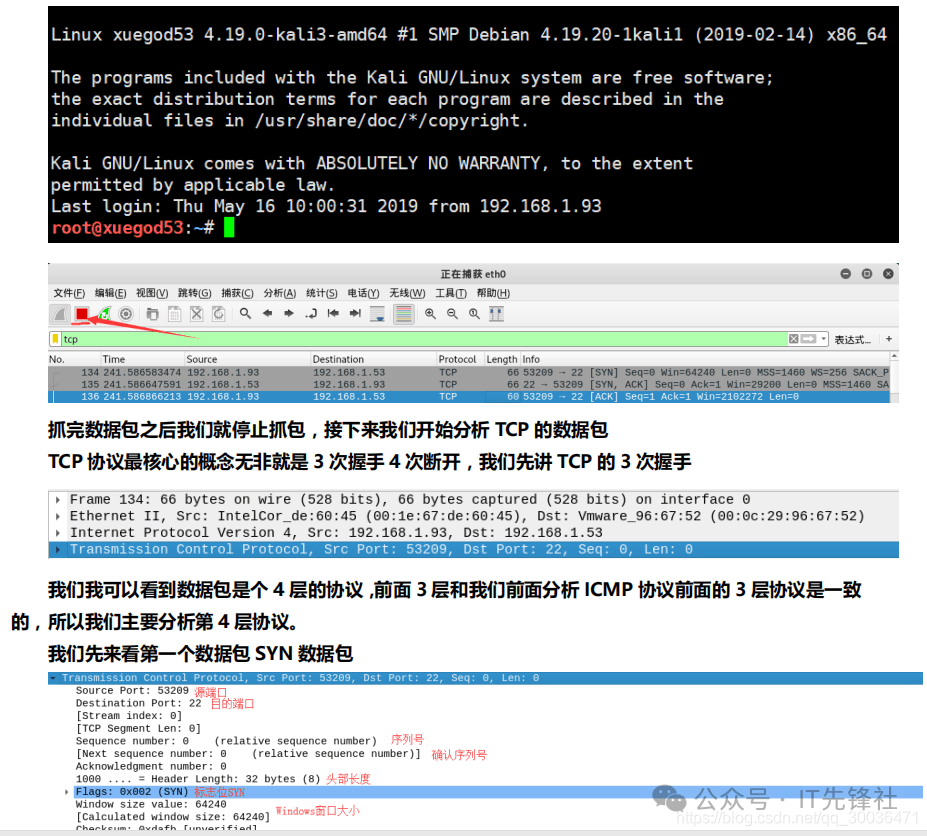Open capture options gear icon

click(x=126, y=314)
